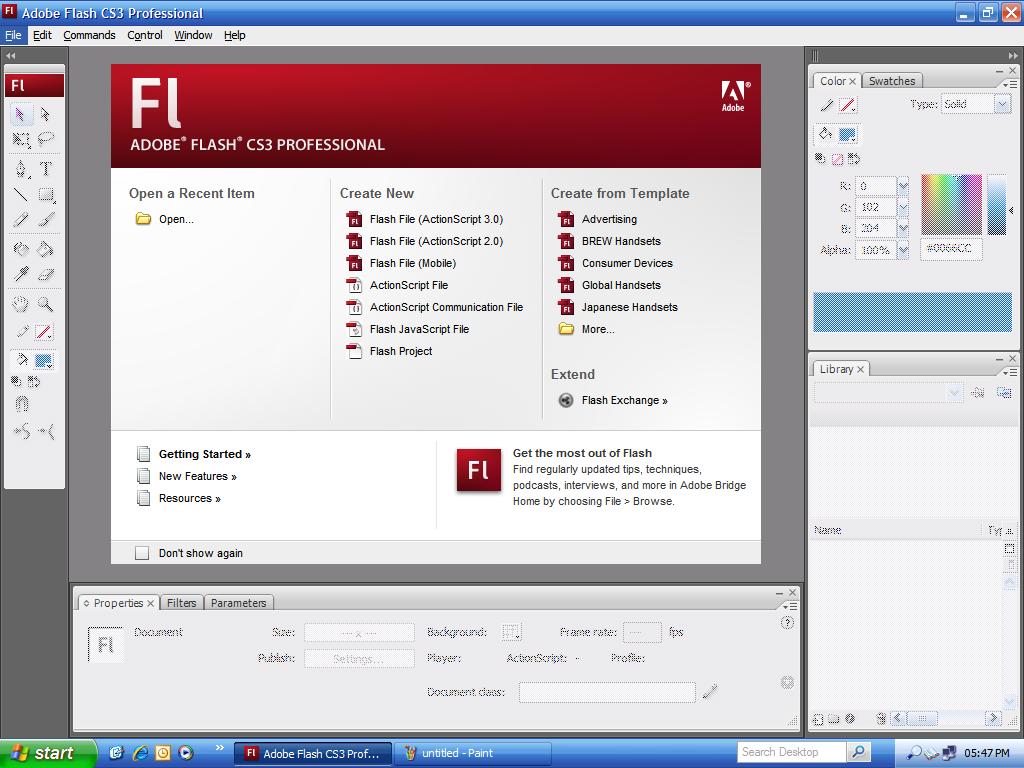Click the Snap to Objects magnet icon
This screenshot has height=768, width=1024.
tap(21, 404)
